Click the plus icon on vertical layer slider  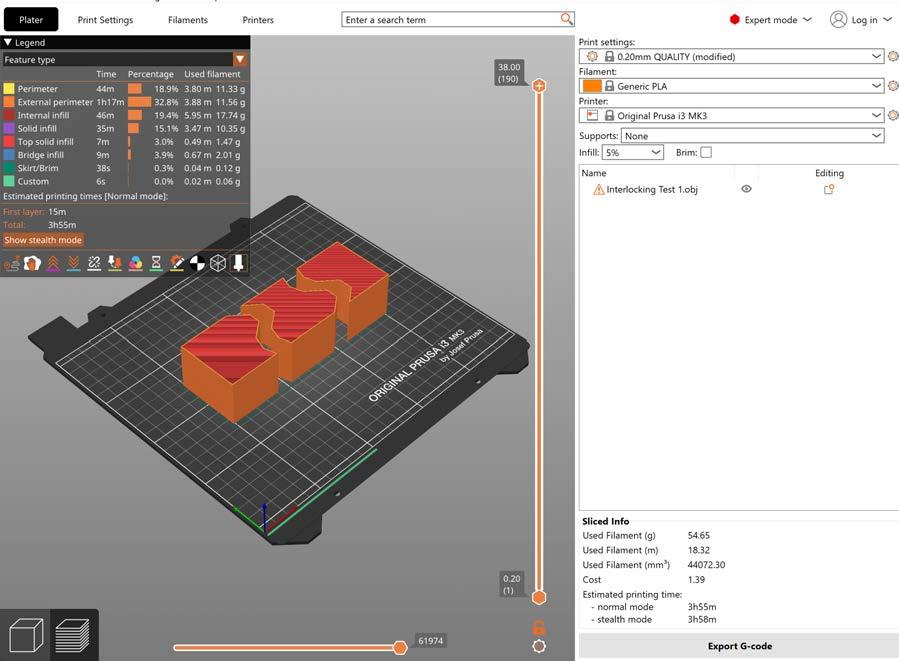click(539, 86)
